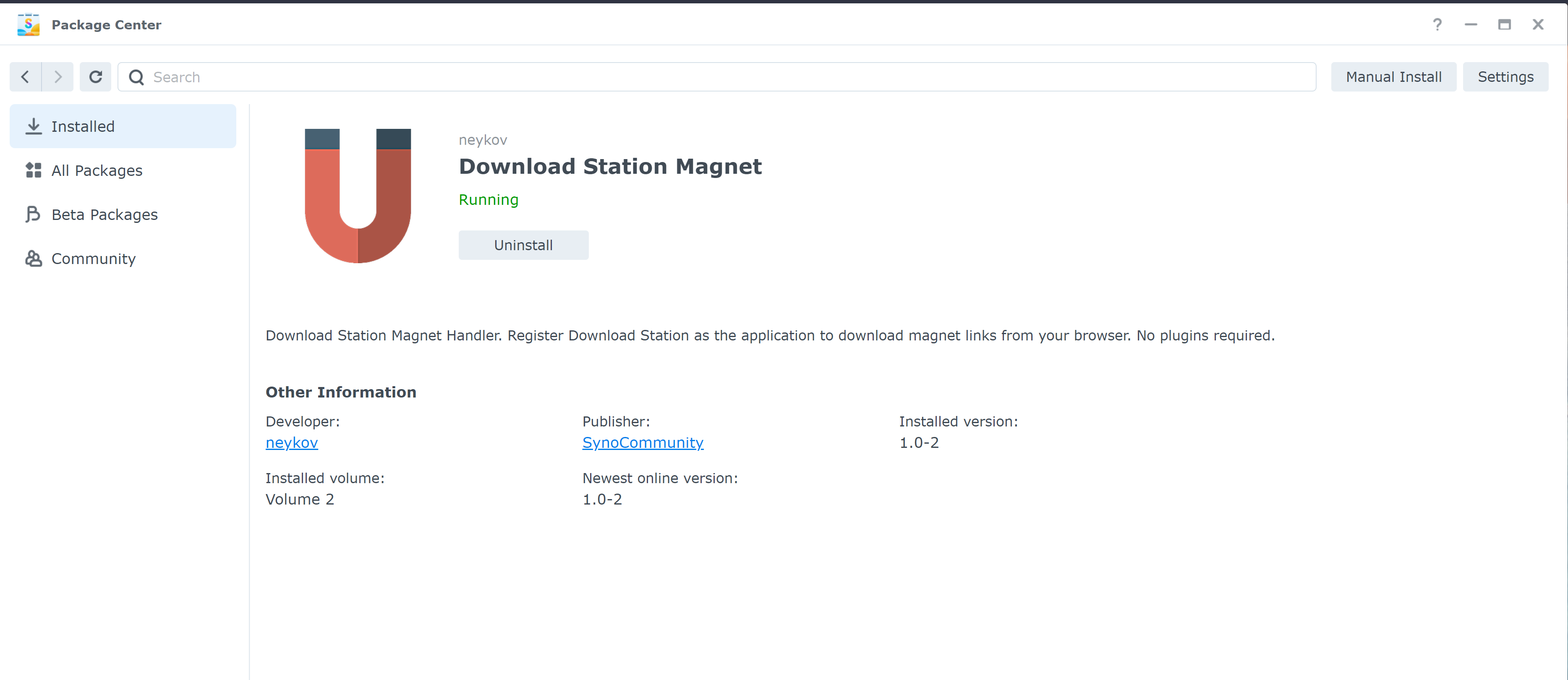Viewport: 1568px width, 680px height.
Task: Uninstall Download Station Magnet
Action: point(523,245)
